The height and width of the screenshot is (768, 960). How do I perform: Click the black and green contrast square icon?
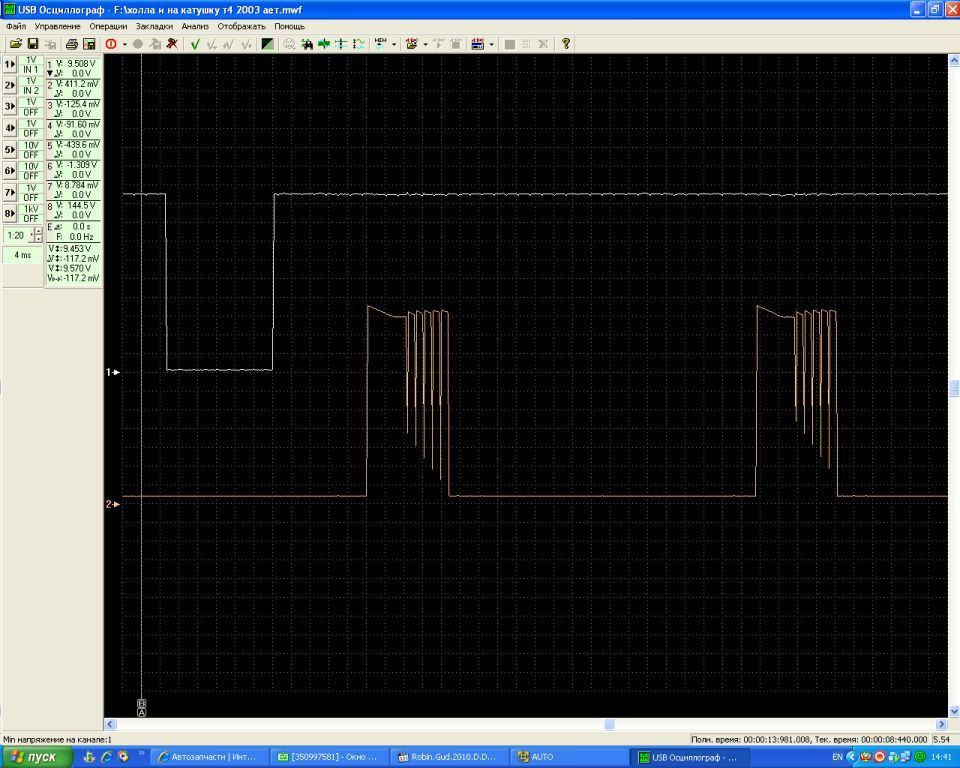268,44
